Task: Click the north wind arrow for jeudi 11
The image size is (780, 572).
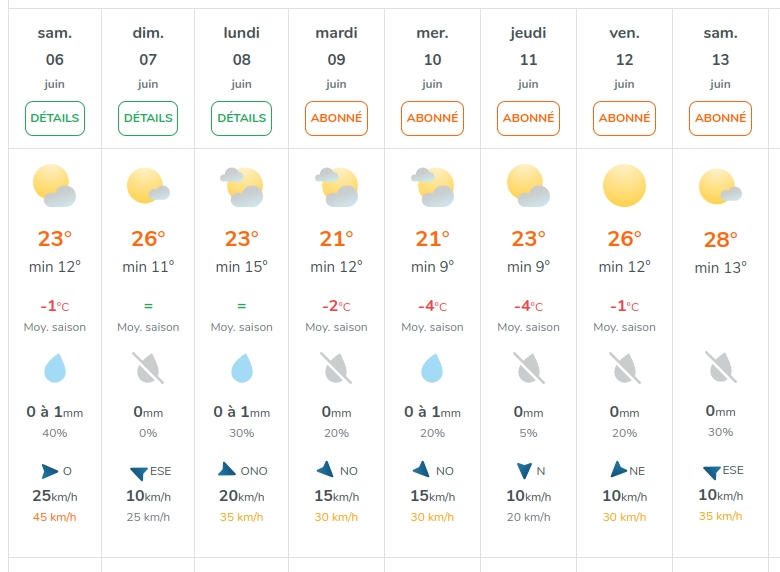Action: [524, 471]
